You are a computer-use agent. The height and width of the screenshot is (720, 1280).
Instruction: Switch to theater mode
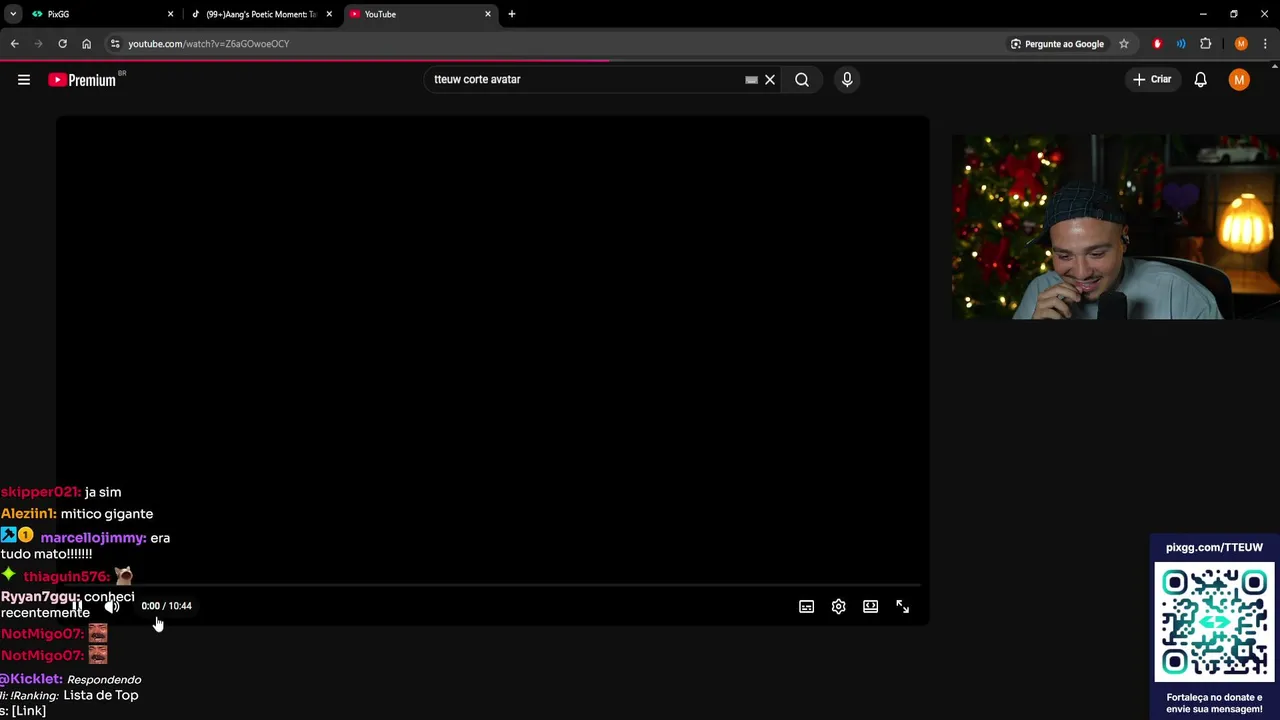pyautogui.click(x=871, y=606)
